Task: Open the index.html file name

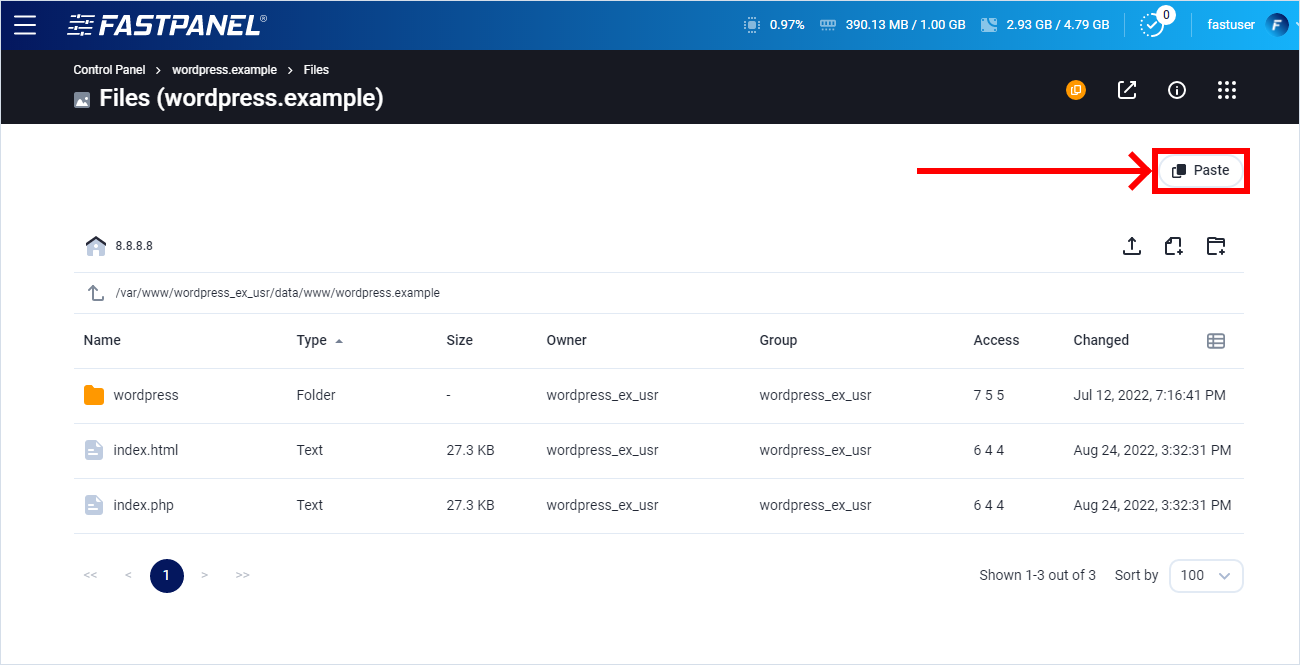Action: click(146, 450)
